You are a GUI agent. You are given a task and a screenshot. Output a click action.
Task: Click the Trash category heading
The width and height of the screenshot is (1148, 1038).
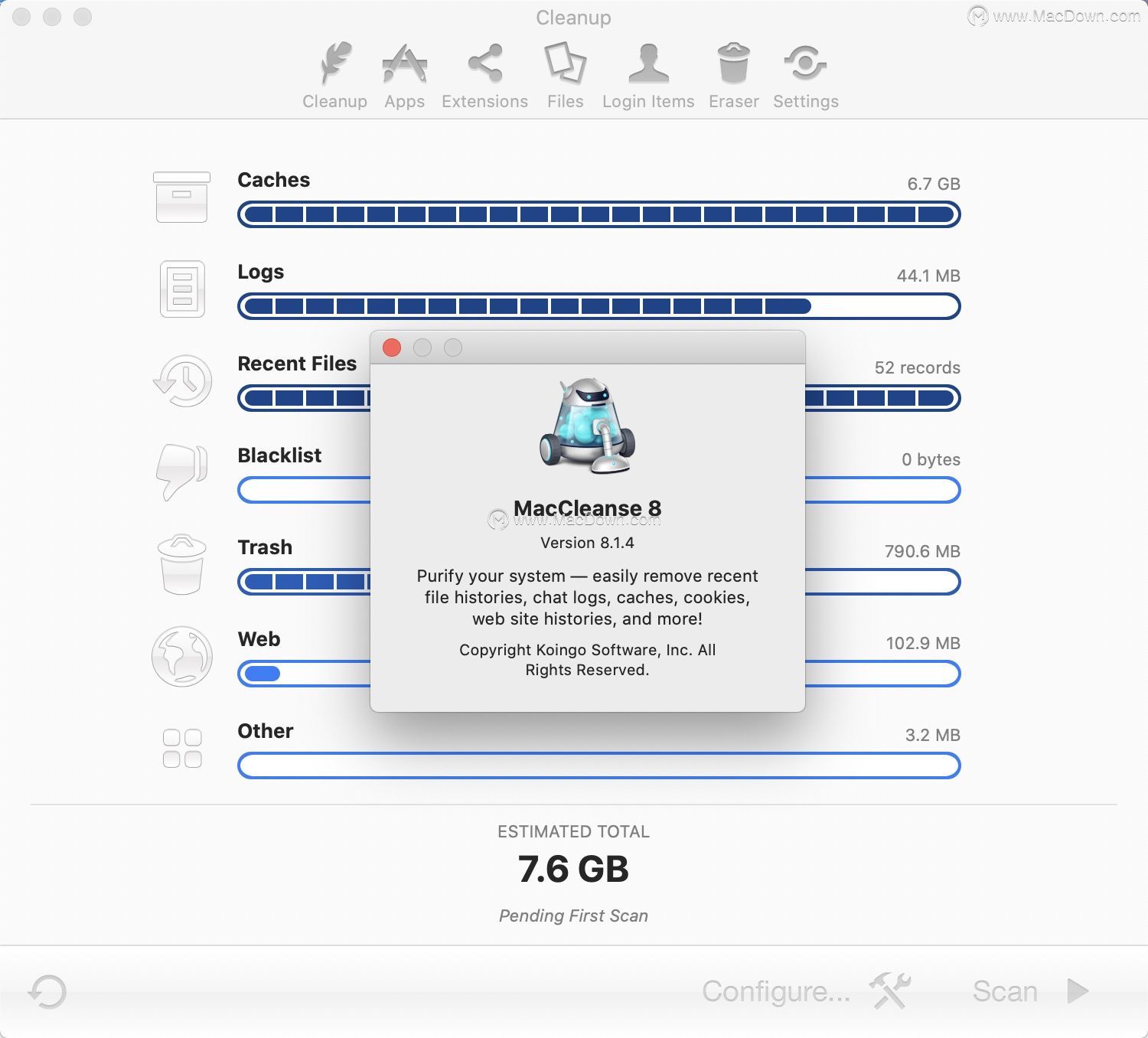(x=265, y=547)
